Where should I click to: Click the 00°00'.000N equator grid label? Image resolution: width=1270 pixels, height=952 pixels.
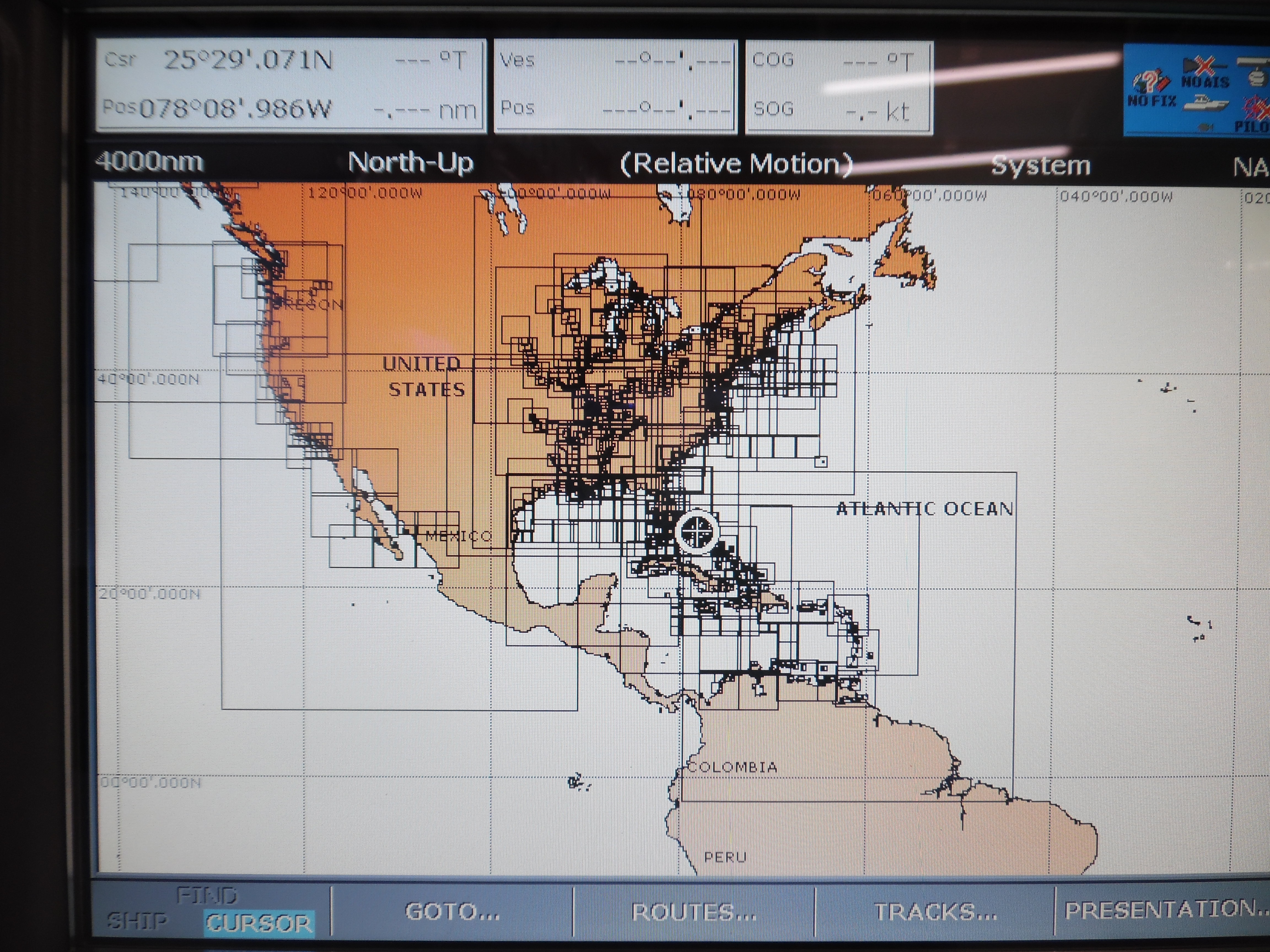click(x=150, y=783)
